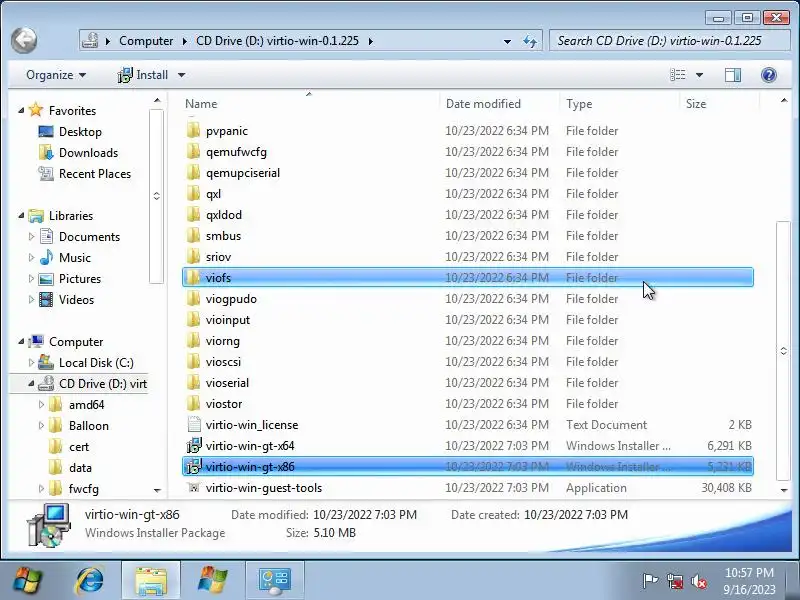Select the qxl folder icon
Image resolution: width=800 pixels, height=600 pixels.
tap(193, 193)
